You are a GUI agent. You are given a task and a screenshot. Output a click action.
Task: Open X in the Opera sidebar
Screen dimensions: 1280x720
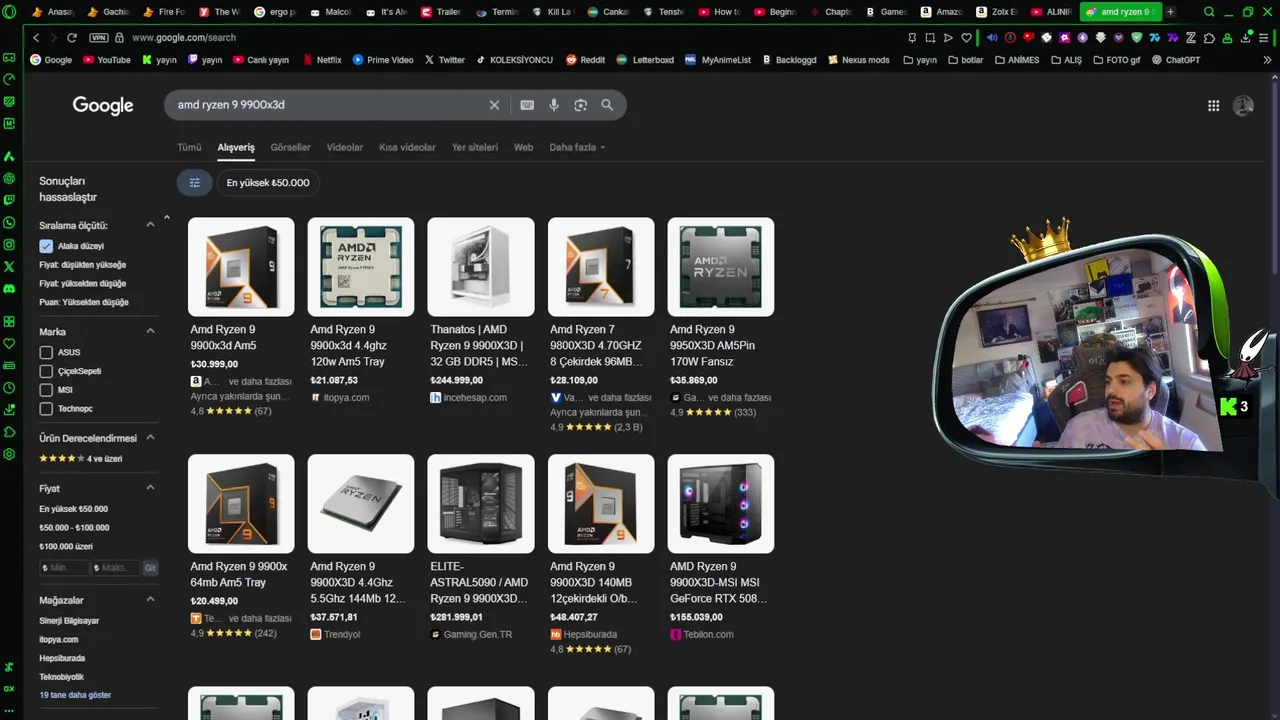(9, 267)
